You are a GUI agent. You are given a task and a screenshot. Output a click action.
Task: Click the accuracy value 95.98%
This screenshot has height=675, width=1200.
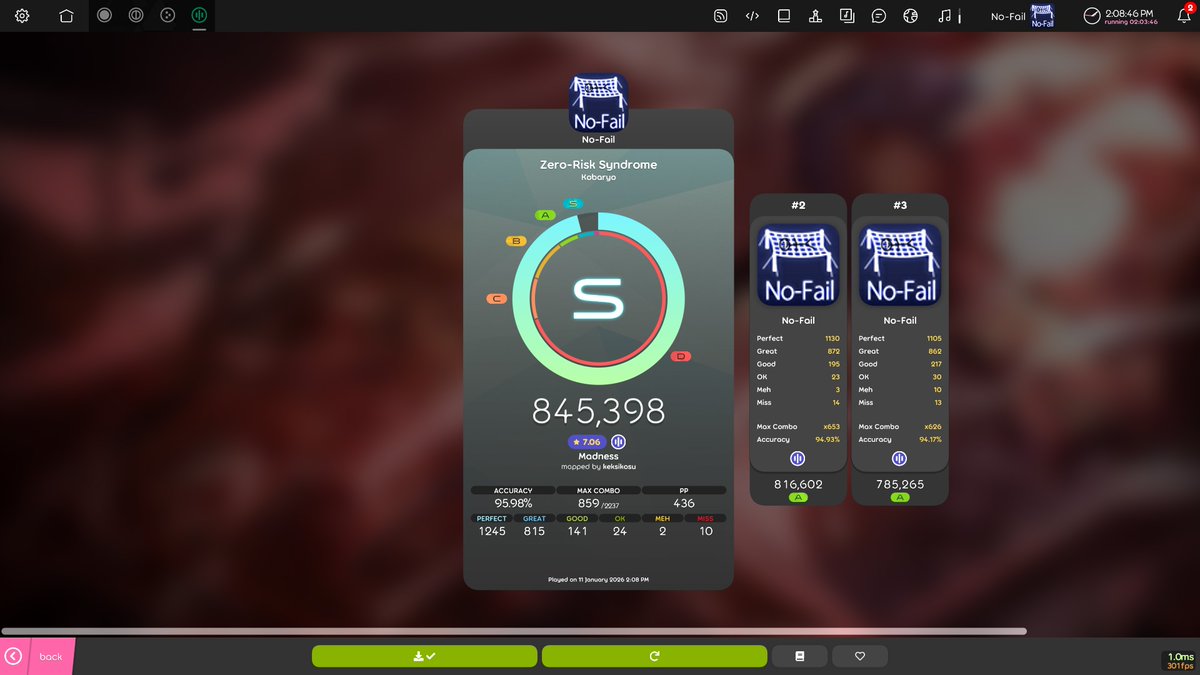tap(513, 503)
